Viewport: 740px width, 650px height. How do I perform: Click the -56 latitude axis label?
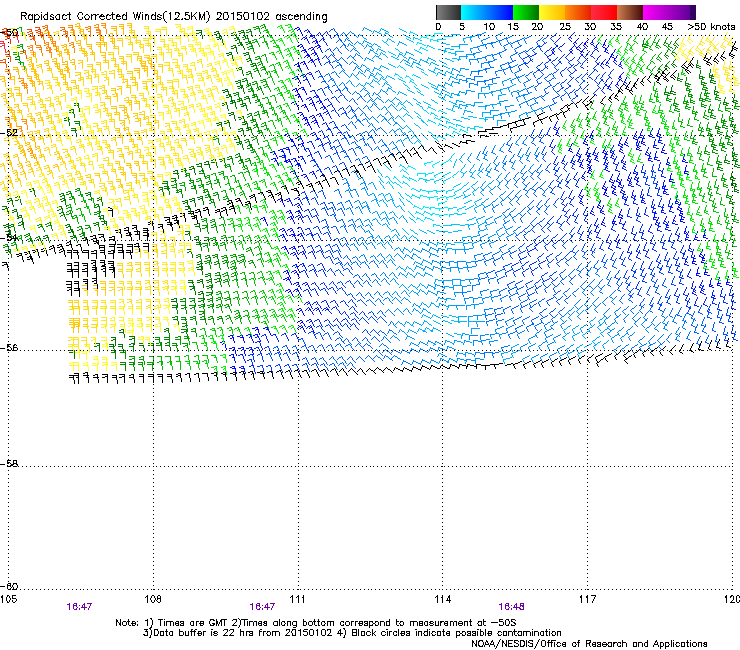click(9, 348)
